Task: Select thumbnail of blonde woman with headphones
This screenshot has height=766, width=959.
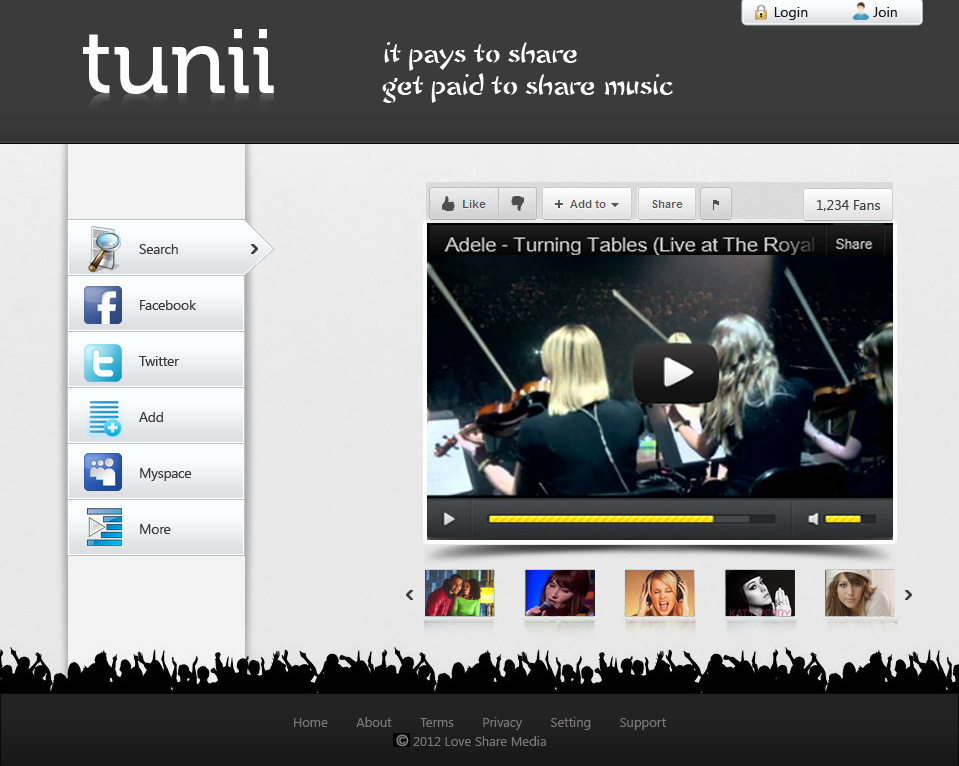Action: pos(659,593)
